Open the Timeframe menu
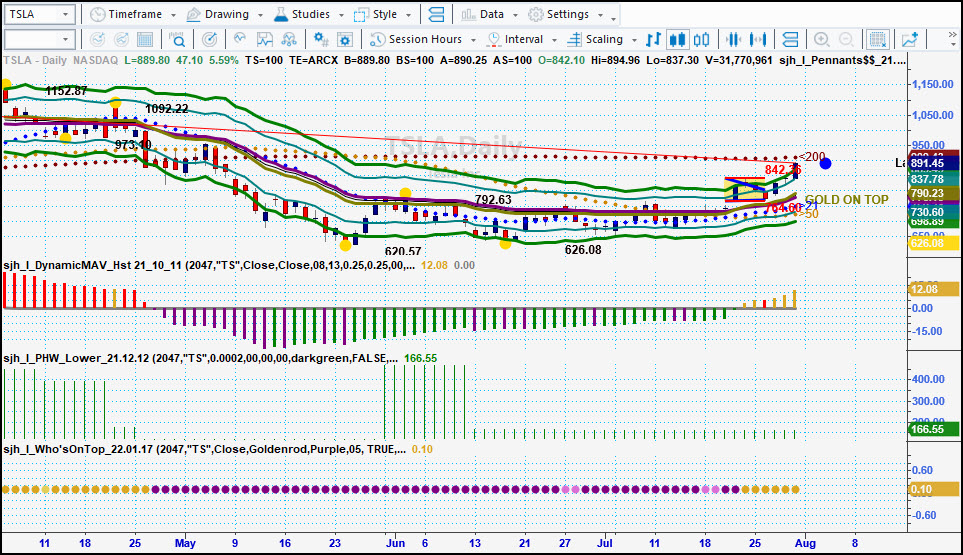Image resolution: width=963 pixels, height=555 pixels. (134, 14)
